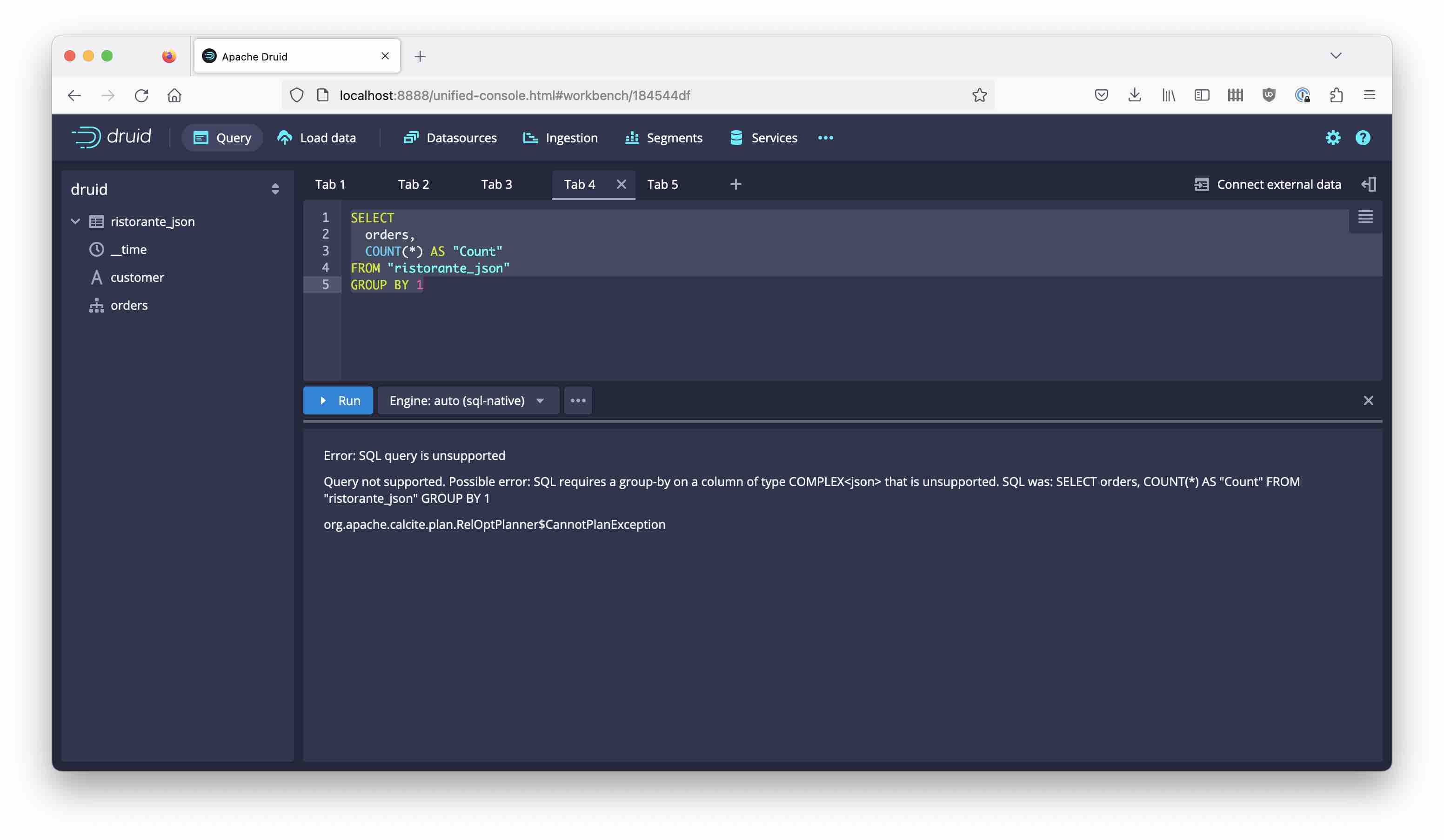This screenshot has height=840, width=1444.
Task: Add a new query tab
Action: click(736, 184)
